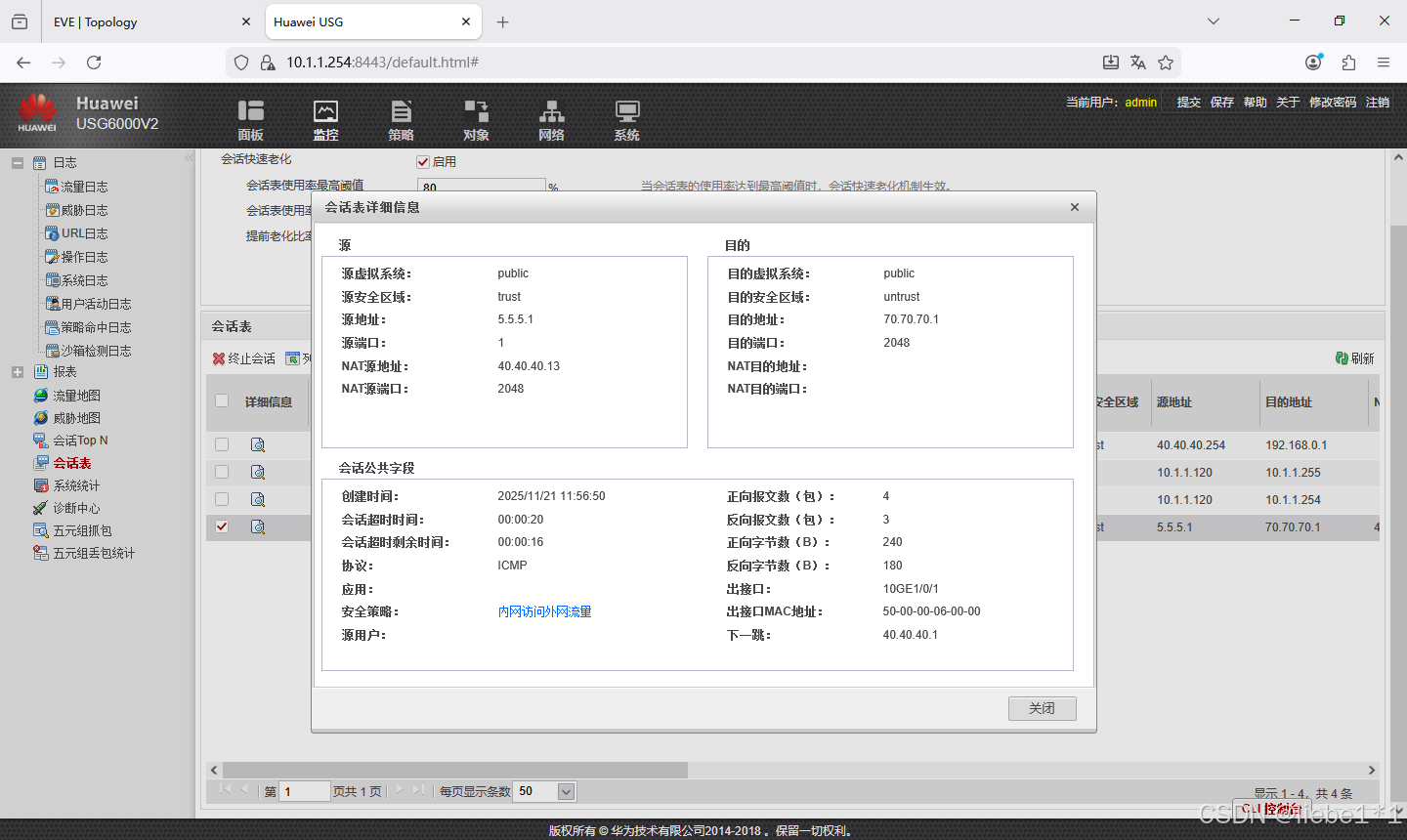Image resolution: width=1407 pixels, height=840 pixels.
Task: Click the page number input field
Action: click(x=304, y=791)
